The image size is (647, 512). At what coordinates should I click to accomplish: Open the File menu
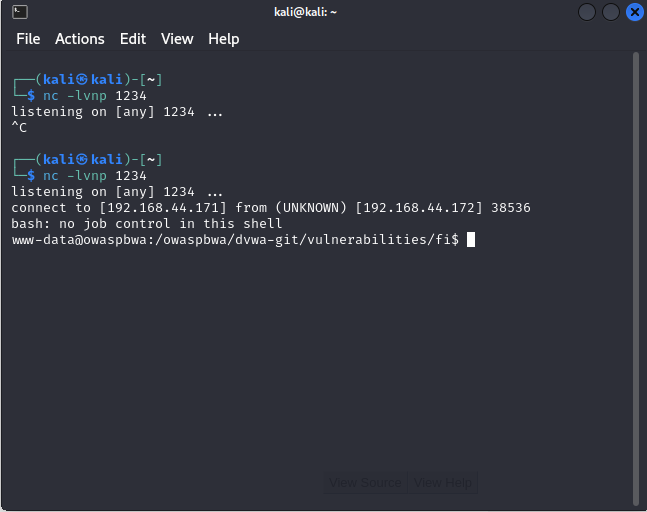tap(28, 39)
